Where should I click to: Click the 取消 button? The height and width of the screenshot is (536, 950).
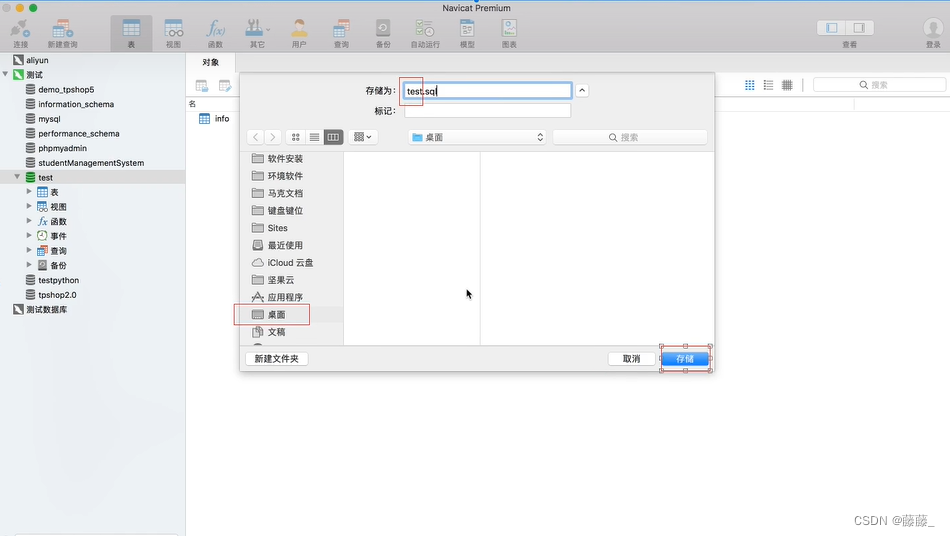(631, 359)
